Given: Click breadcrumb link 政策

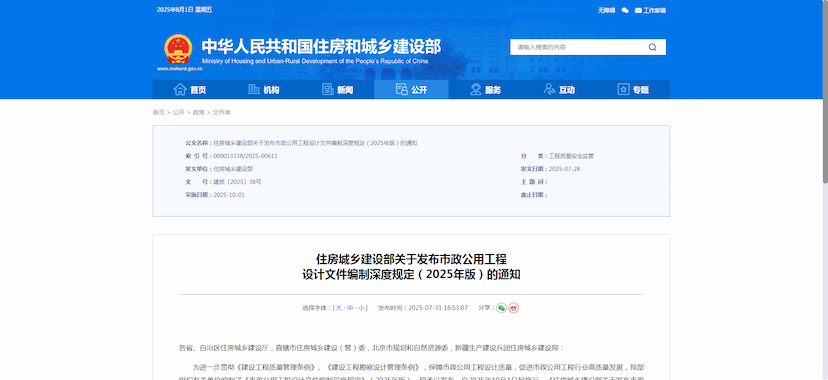Looking at the screenshot, I should pyautogui.click(x=199, y=112).
